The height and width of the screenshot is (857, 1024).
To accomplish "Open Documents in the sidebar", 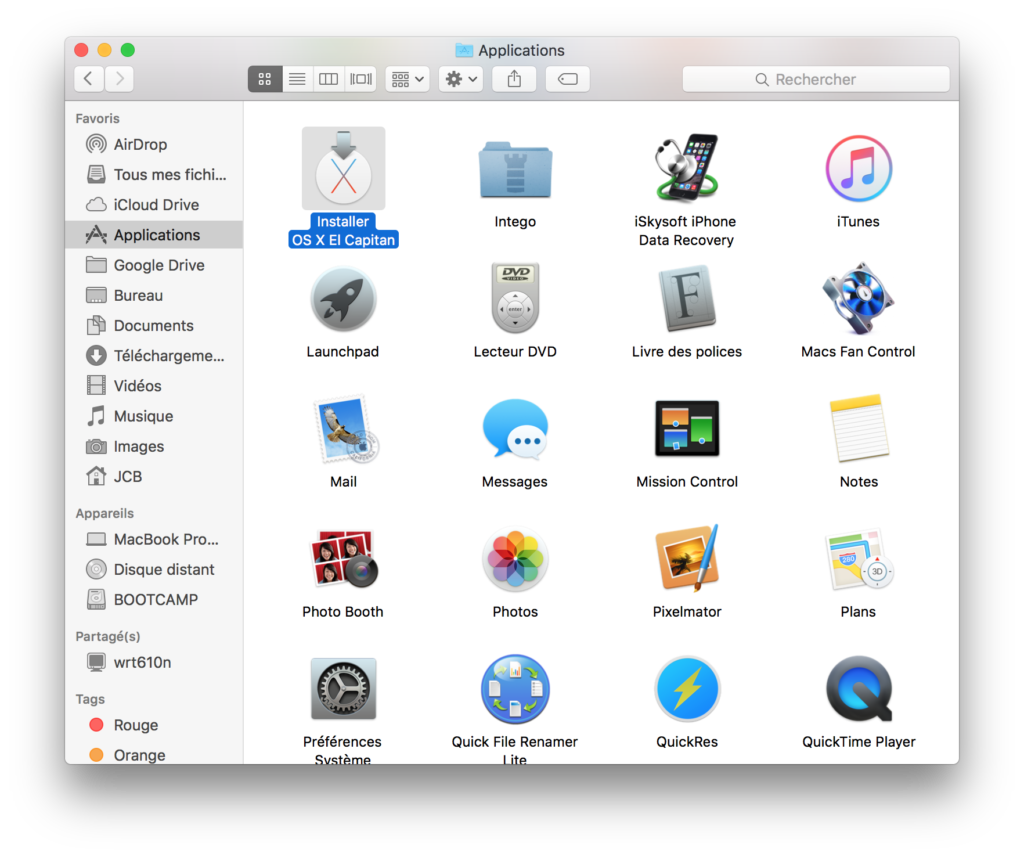I will [154, 325].
